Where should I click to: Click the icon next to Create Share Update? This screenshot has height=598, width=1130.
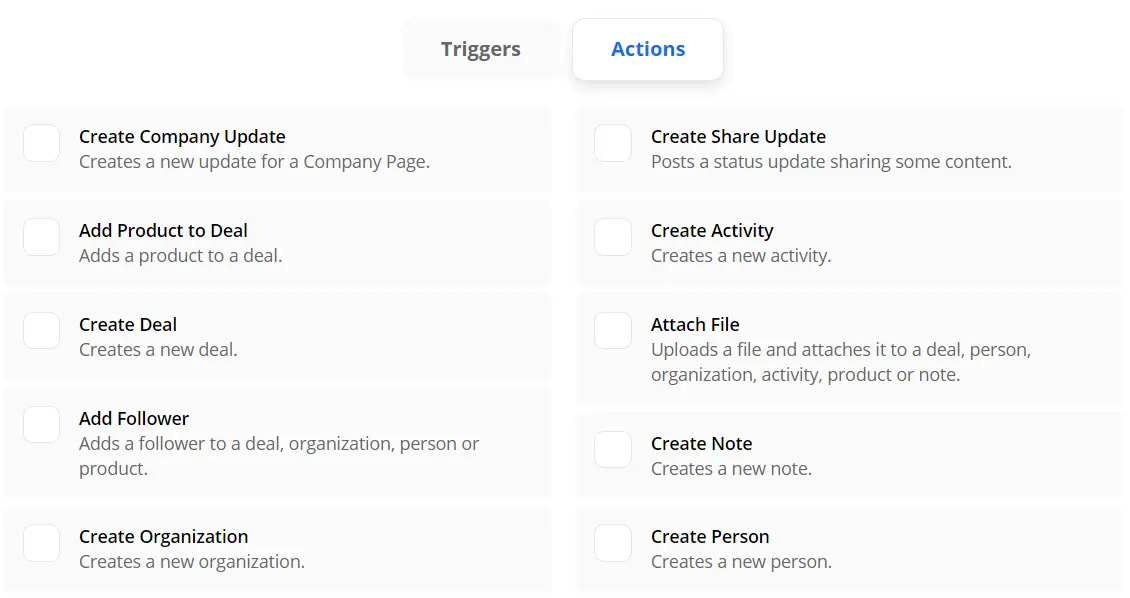pos(613,143)
